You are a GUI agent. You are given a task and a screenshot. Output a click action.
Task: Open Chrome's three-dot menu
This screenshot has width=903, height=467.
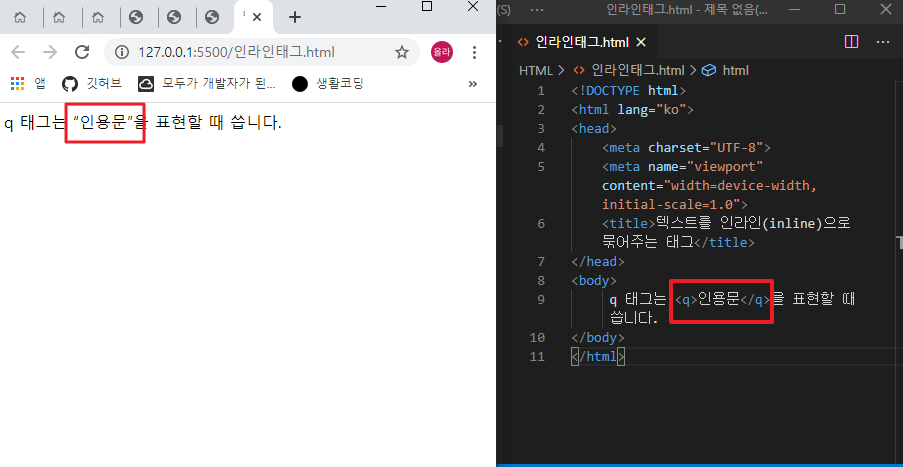coord(475,52)
